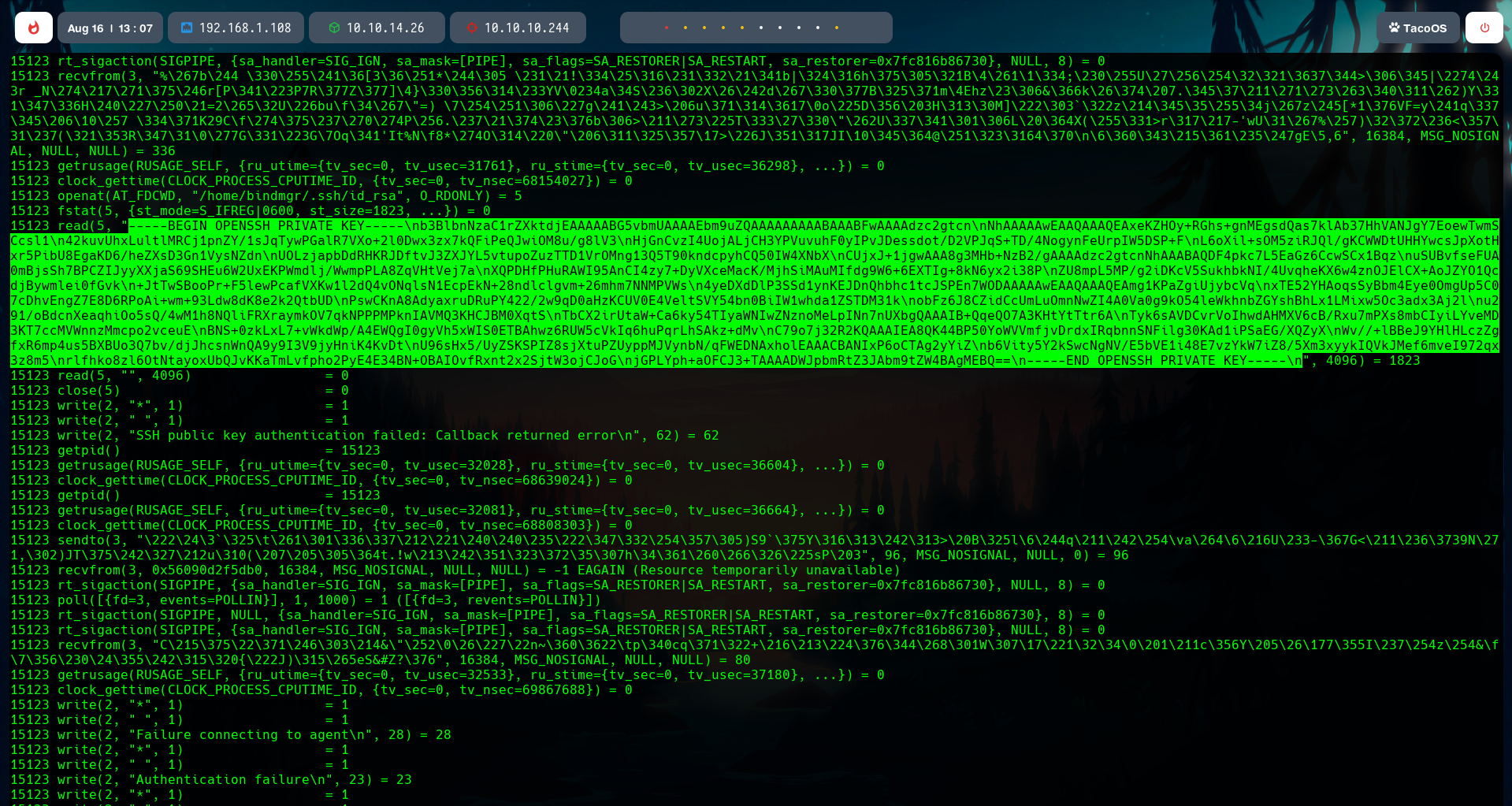The image size is (1512, 806).
Task: Click the 192.168.1.108 local IP text
Action: pyautogui.click(x=245, y=28)
